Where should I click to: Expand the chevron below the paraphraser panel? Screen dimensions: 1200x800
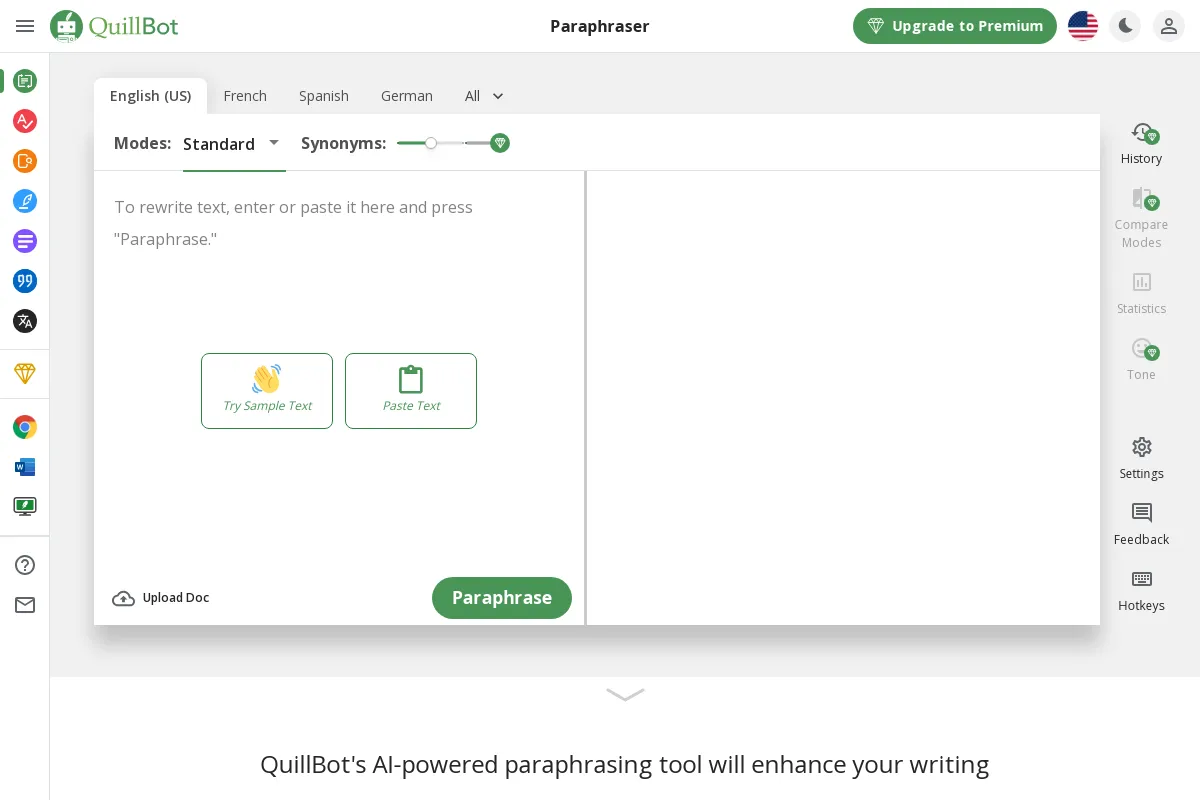(x=625, y=694)
